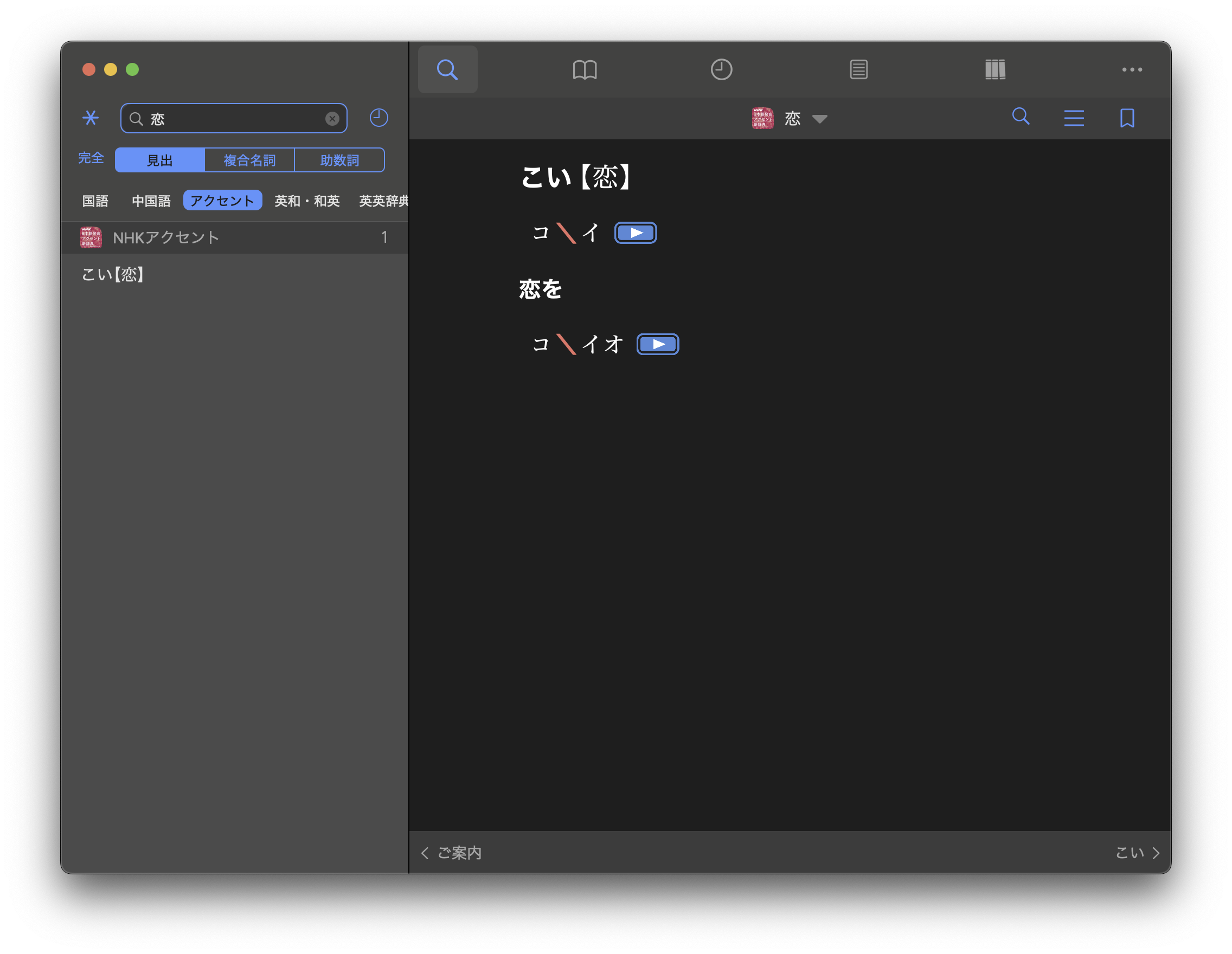Open the dictionary library shelf icon
1232x954 pixels.
(995, 69)
